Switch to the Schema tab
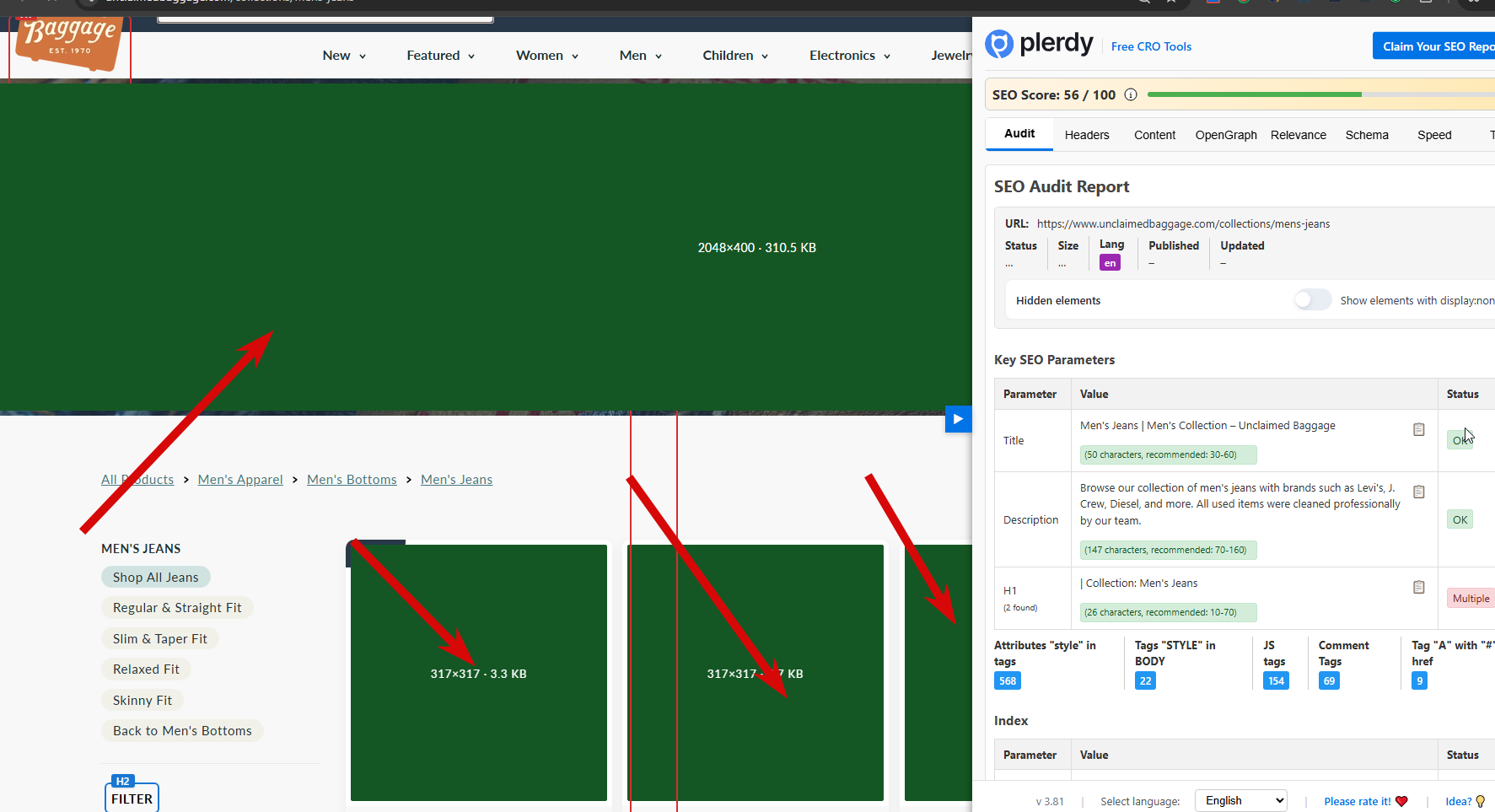The height and width of the screenshot is (812, 1495). [x=1367, y=135]
